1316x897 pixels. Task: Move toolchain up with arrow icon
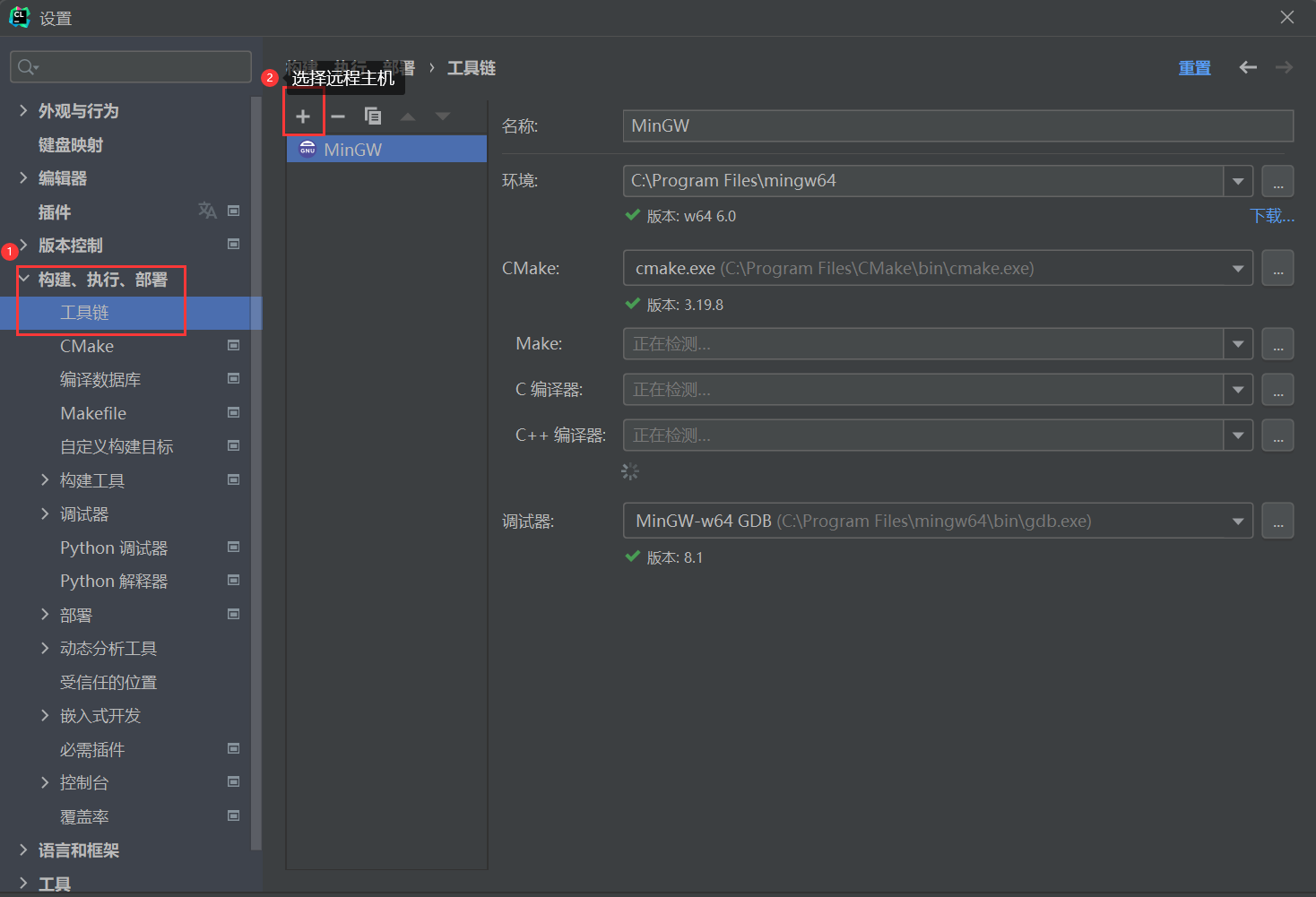click(x=408, y=116)
